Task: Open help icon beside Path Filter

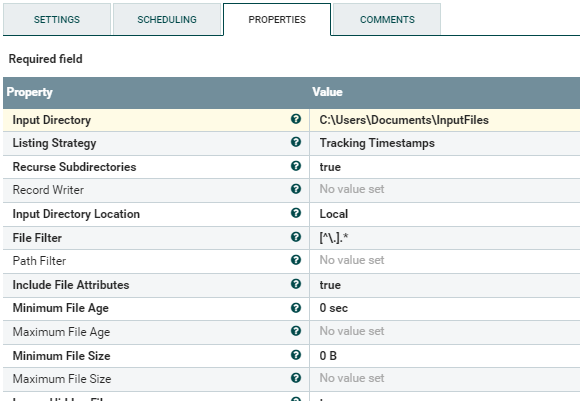Action: (x=296, y=260)
